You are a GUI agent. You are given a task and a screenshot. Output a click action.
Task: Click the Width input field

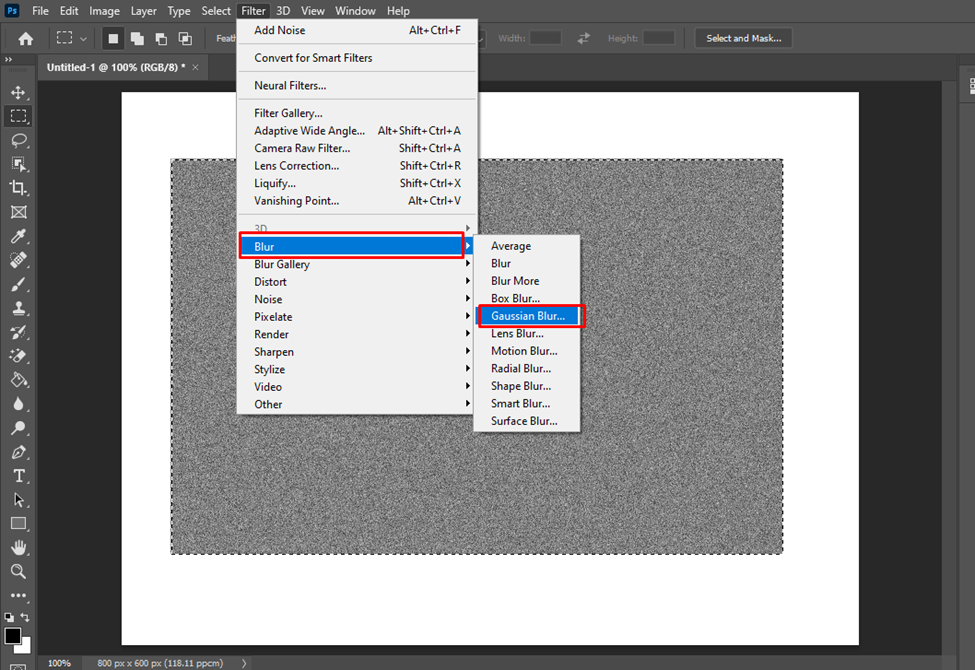pyautogui.click(x=545, y=38)
